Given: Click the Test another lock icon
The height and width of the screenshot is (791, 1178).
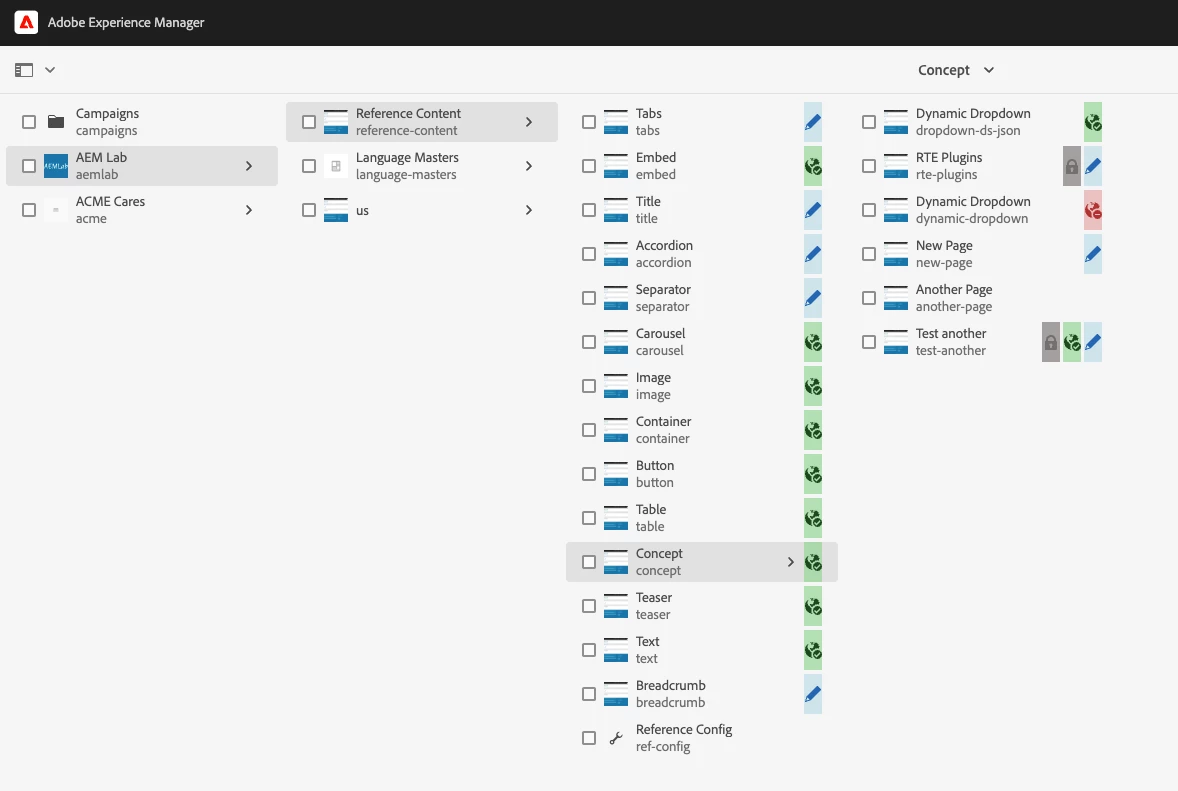Looking at the screenshot, I should 1051,342.
